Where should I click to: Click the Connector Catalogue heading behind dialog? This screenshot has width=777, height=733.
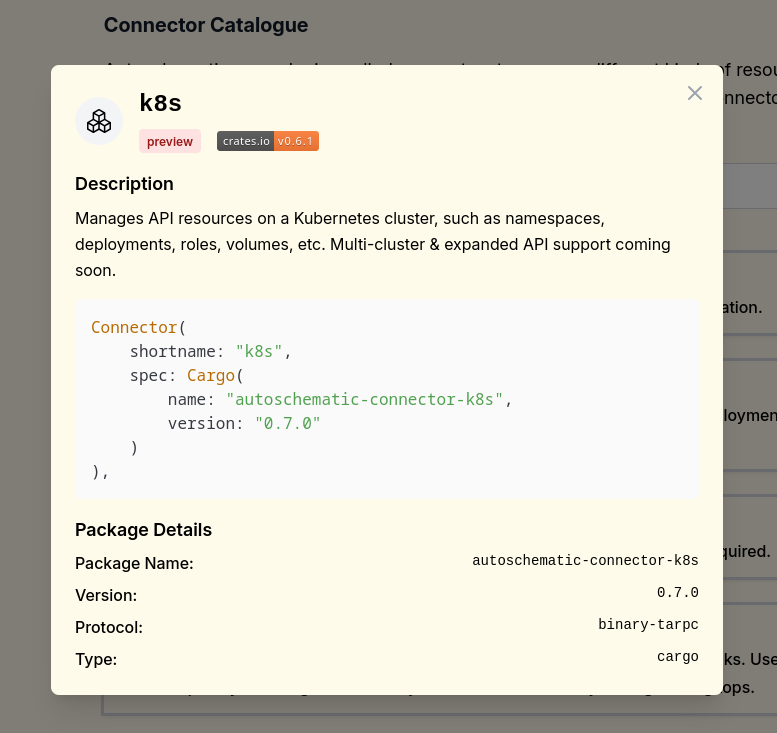[206, 25]
